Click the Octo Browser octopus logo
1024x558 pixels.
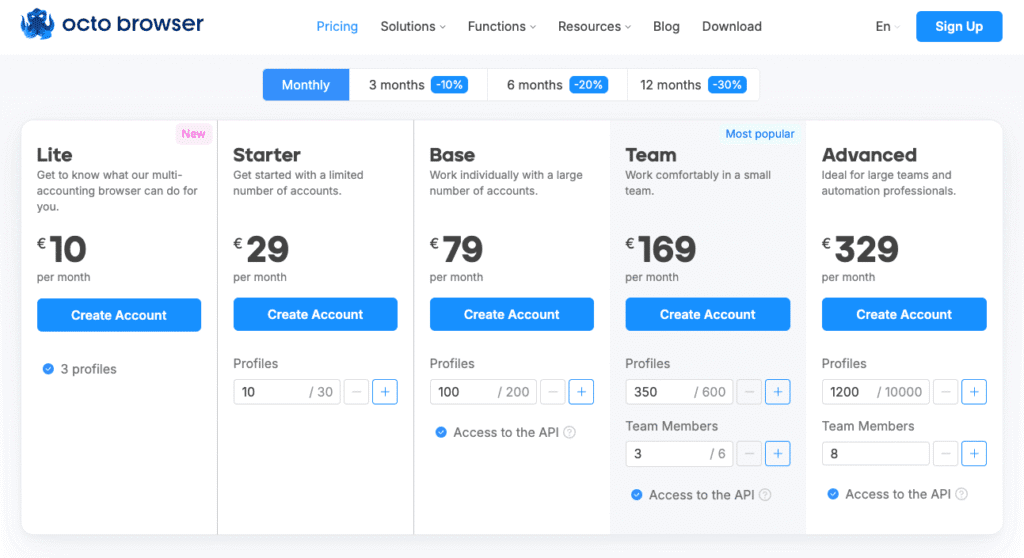pos(37,24)
